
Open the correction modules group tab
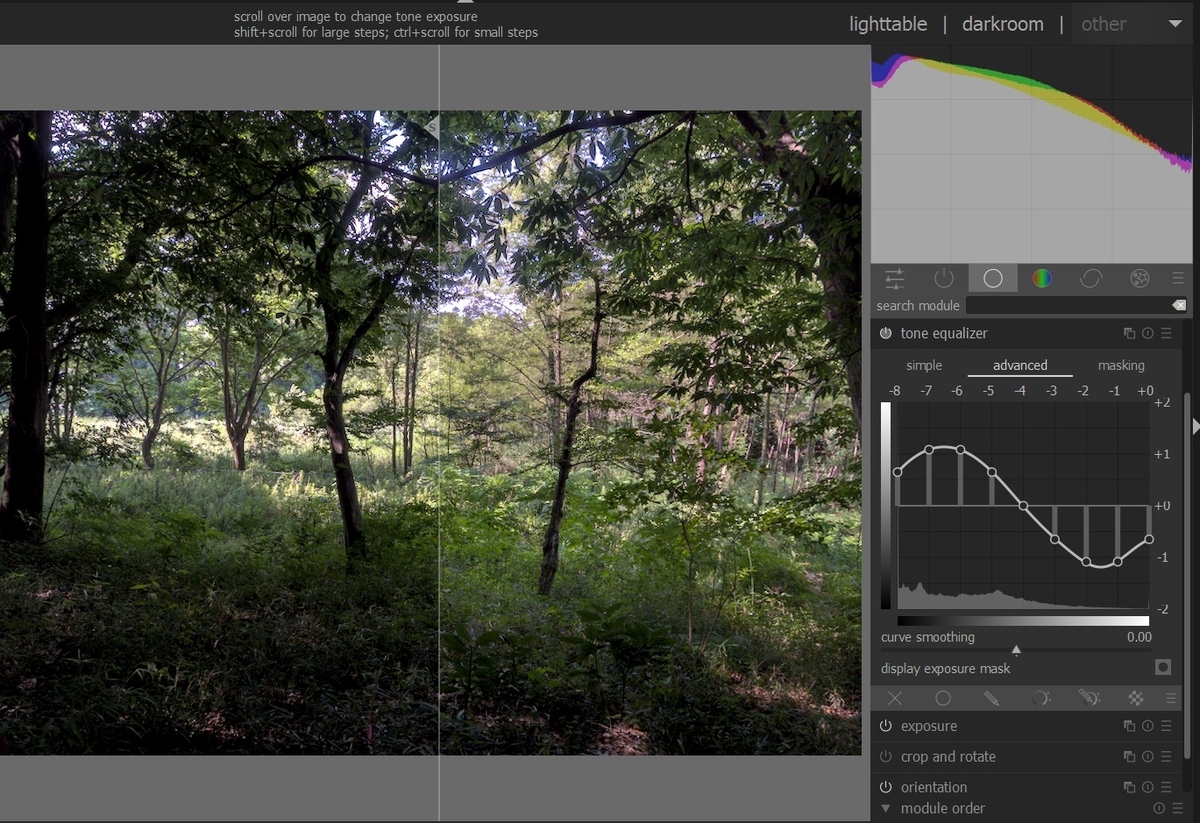click(x=1091, y=279)
